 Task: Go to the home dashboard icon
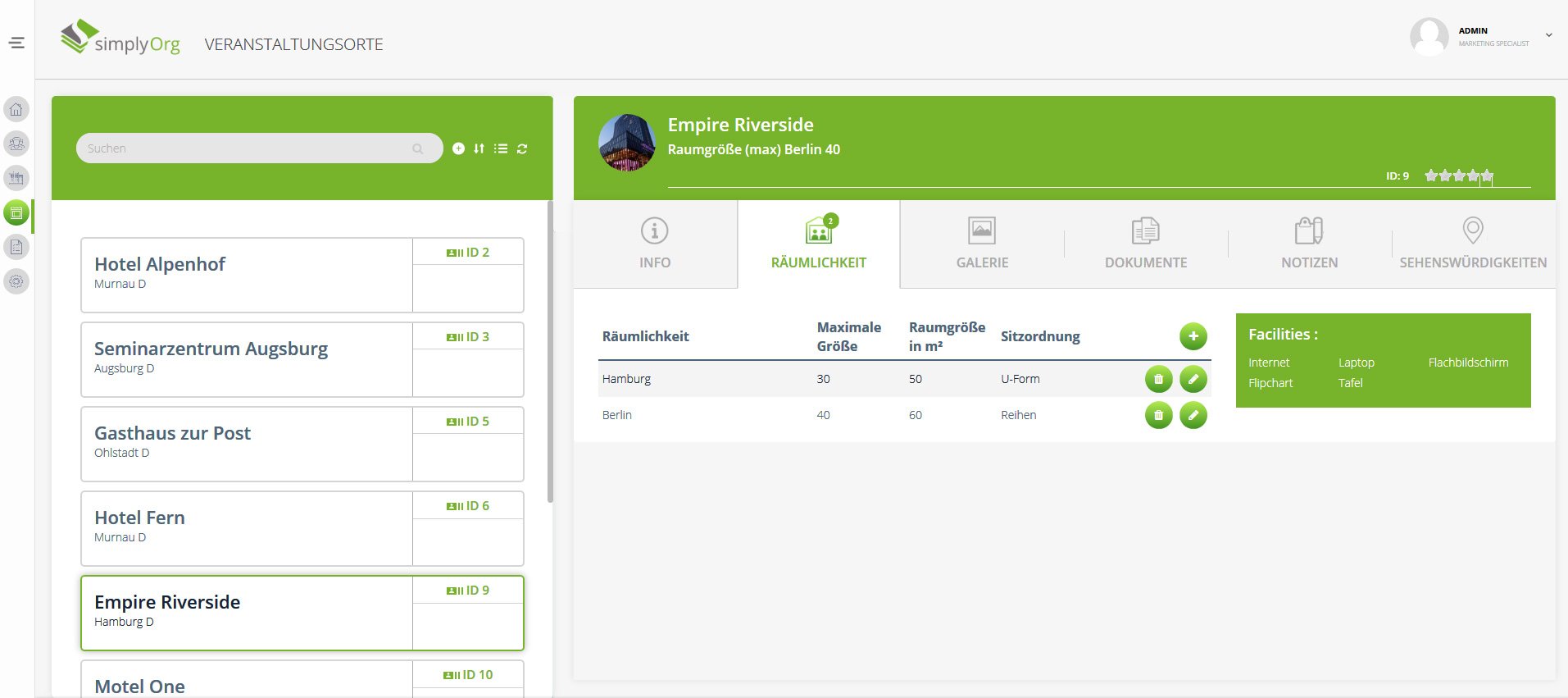(x=16, y=109)
